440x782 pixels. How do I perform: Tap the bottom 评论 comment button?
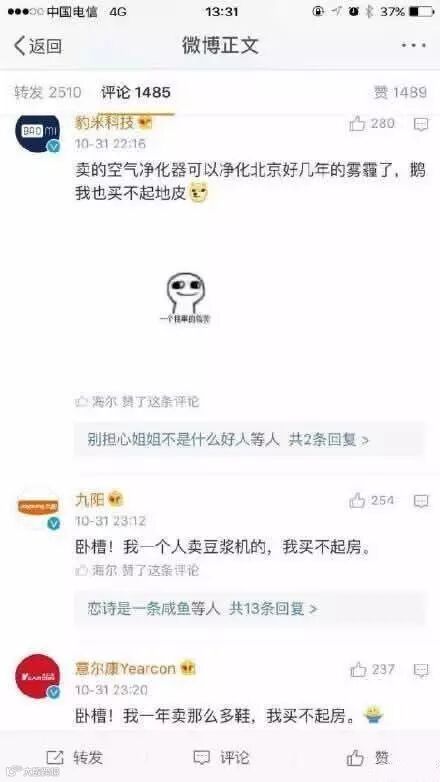(x=220, y=758)
